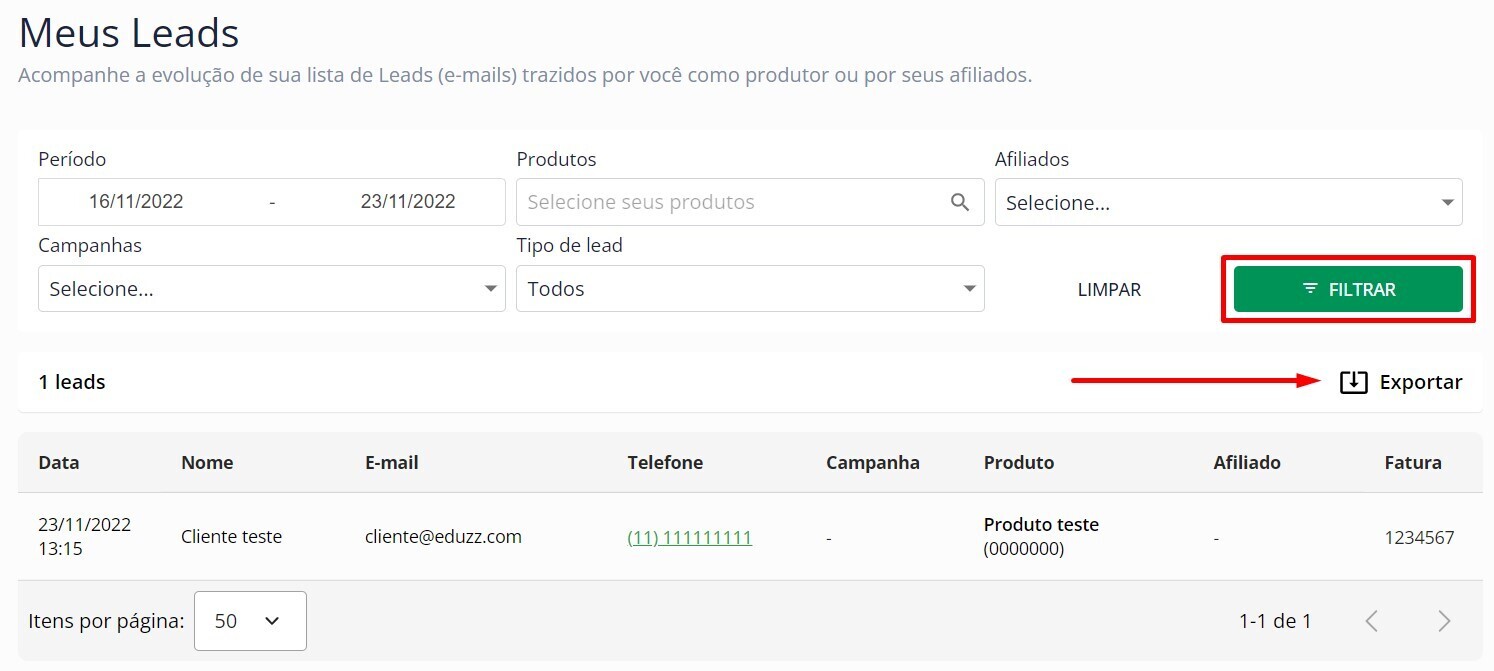Click the end date 23/11/2022
Screen dimensions: 1494x671
point(408,202)
